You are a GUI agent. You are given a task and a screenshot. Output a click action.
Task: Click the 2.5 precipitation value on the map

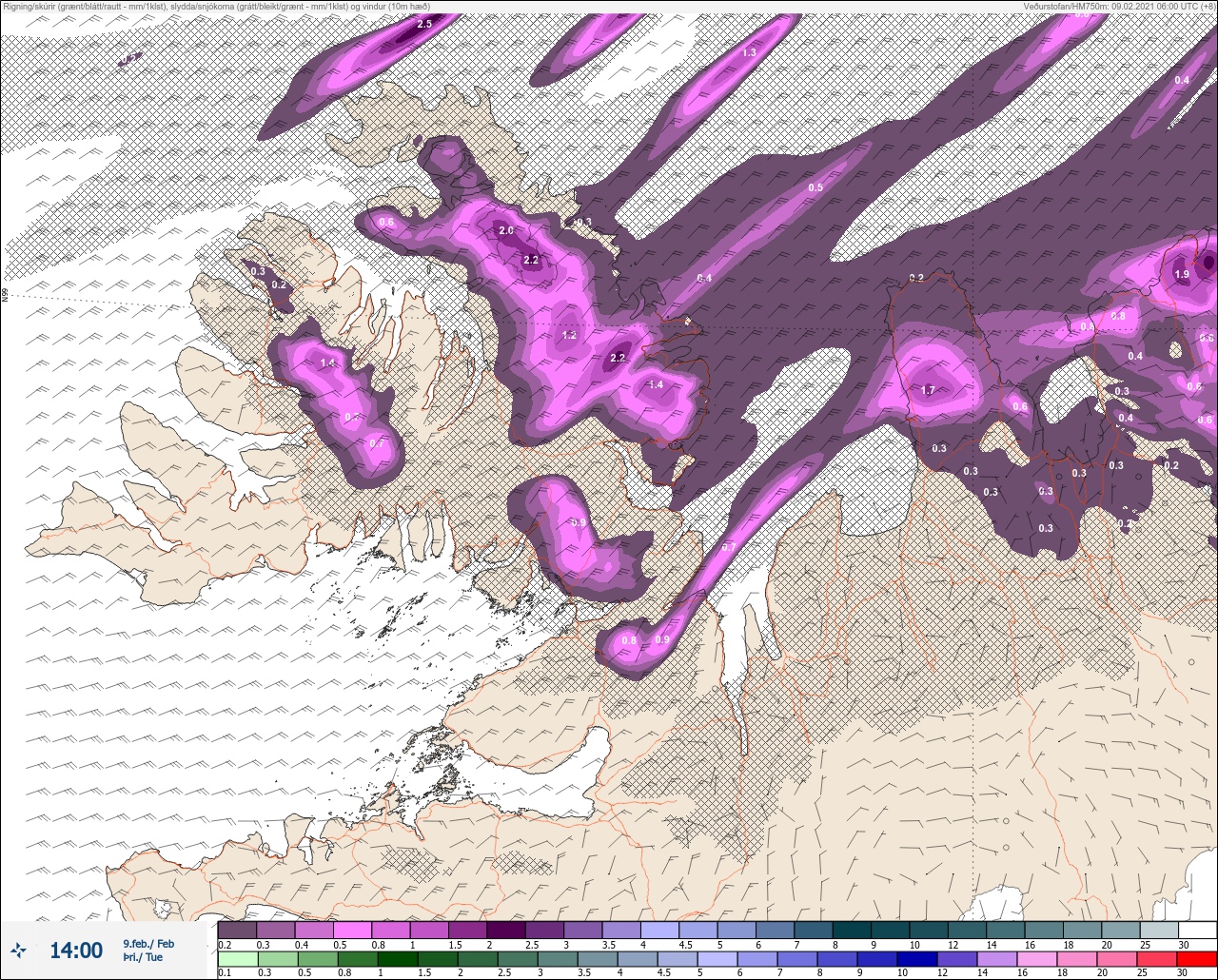[424, 24]
